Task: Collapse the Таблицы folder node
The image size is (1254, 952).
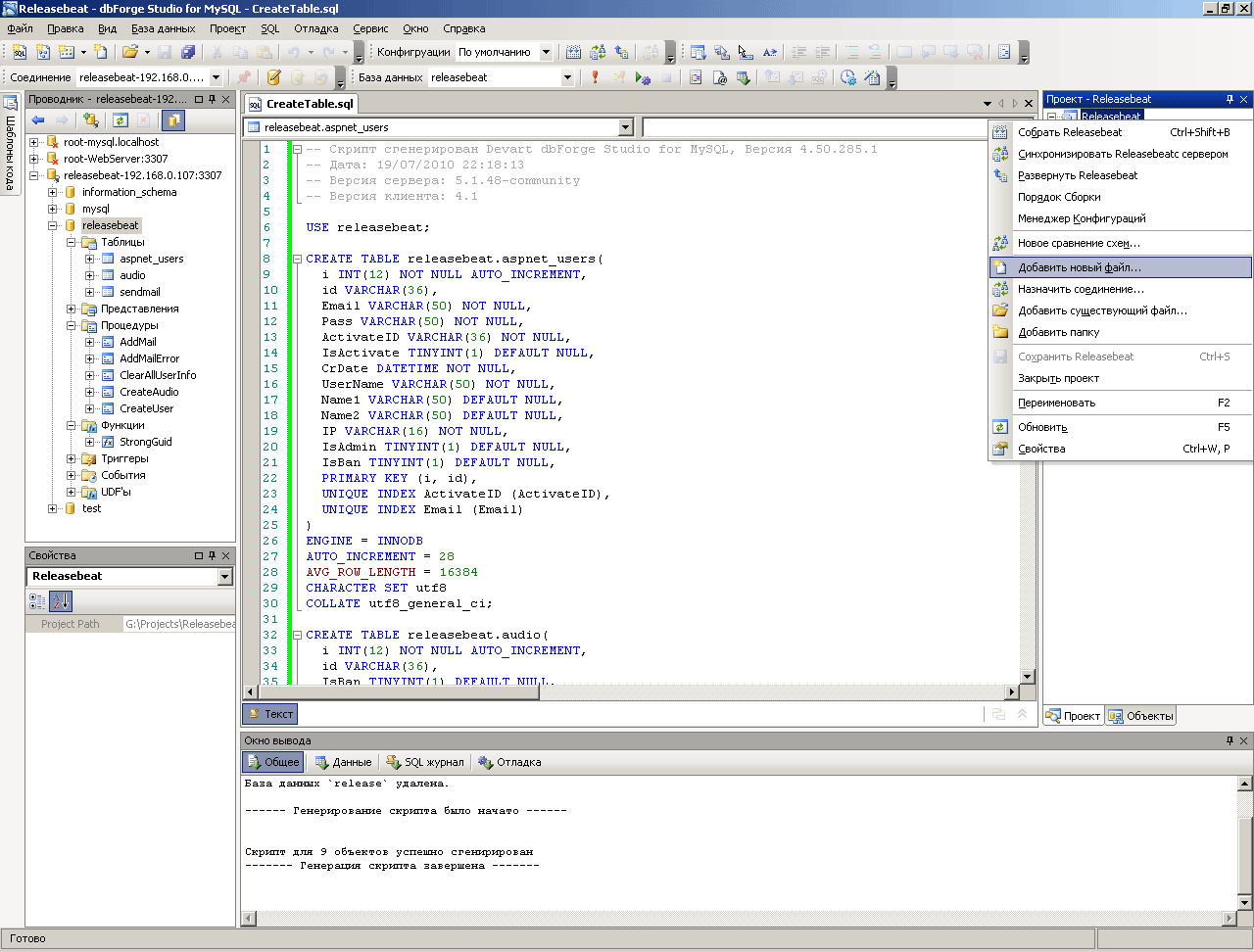Action: point(72,242)
